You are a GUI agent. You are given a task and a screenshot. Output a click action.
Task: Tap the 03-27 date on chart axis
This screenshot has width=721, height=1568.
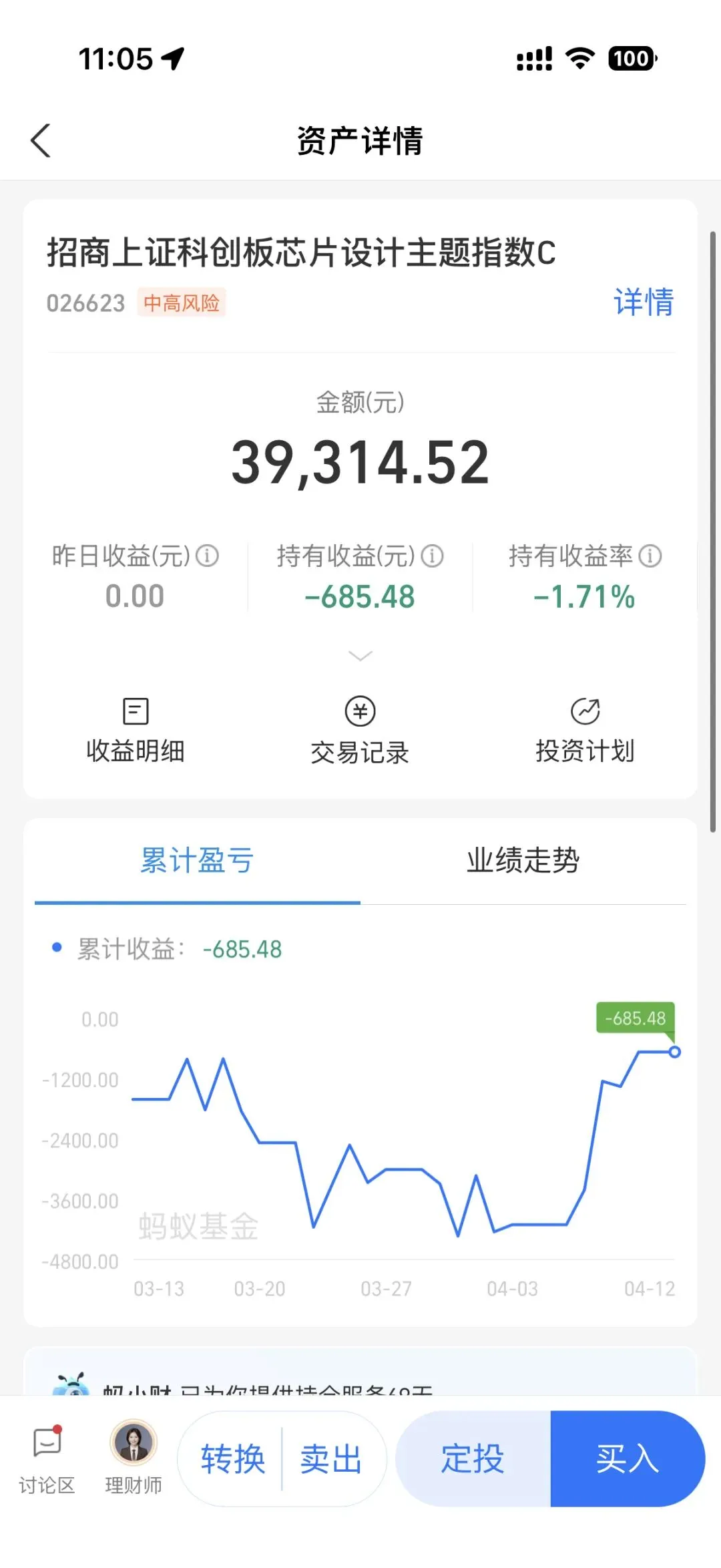(x=386, y=1288)
